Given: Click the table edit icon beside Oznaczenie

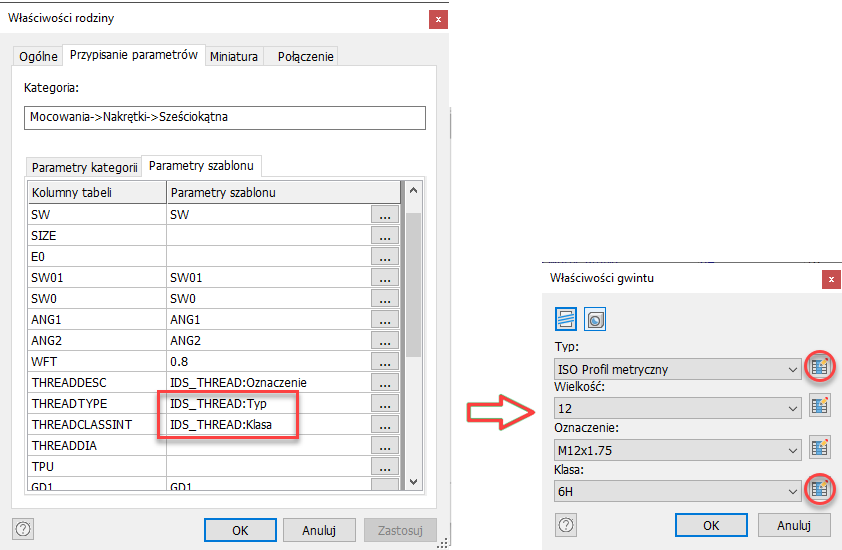Looking at the screenshot, I should point(819,447).
